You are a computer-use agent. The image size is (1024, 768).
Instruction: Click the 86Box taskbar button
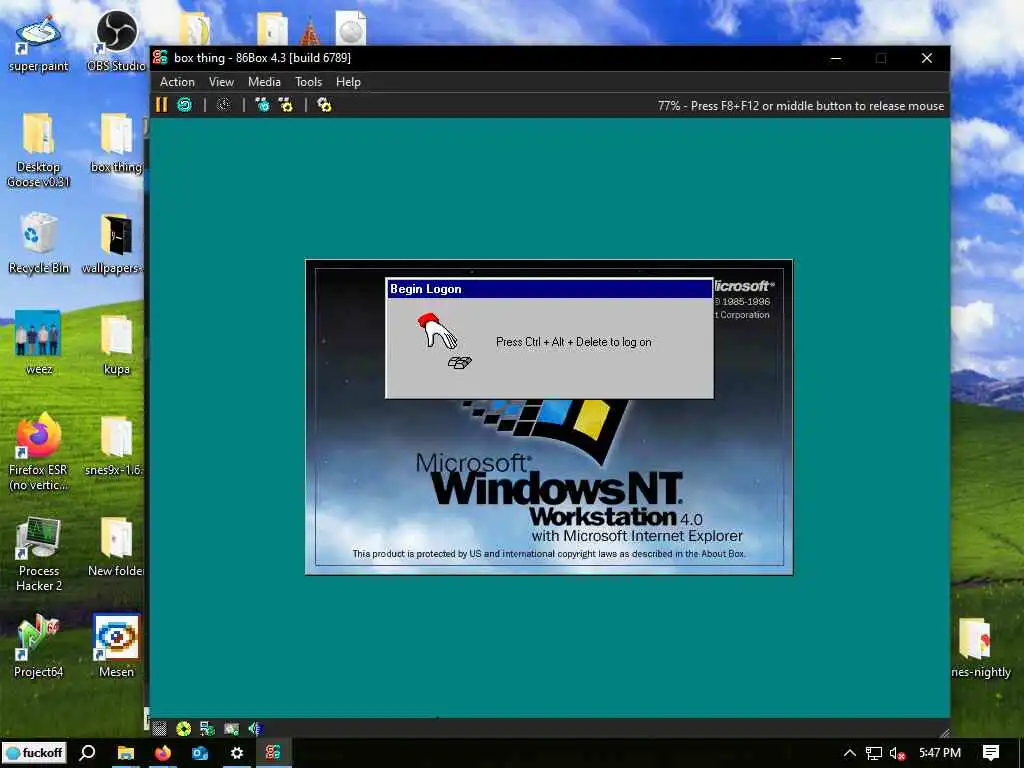point(273,753)
